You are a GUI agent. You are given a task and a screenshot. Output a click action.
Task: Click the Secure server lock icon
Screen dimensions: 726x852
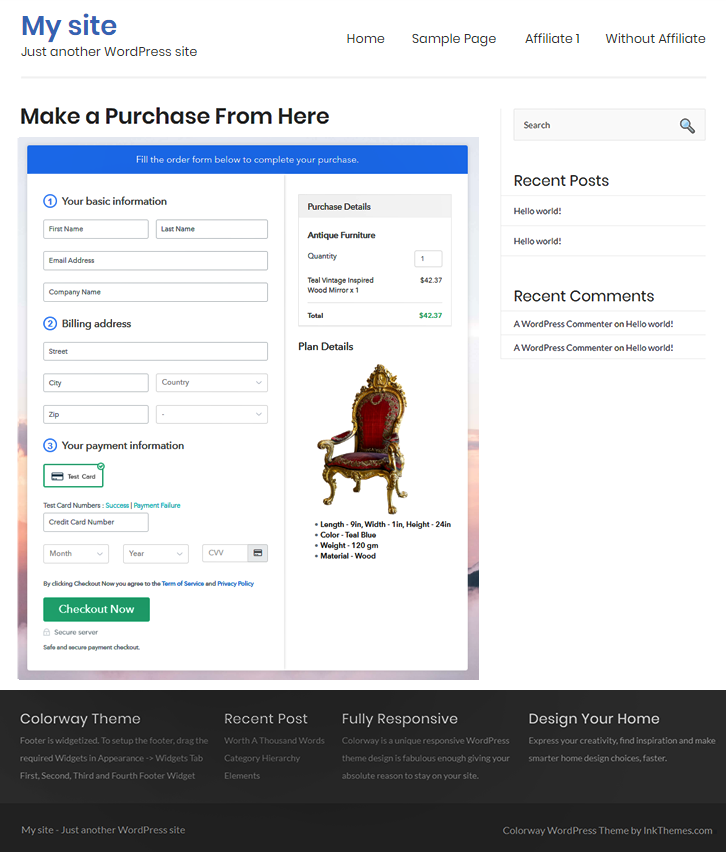(47, 632)
